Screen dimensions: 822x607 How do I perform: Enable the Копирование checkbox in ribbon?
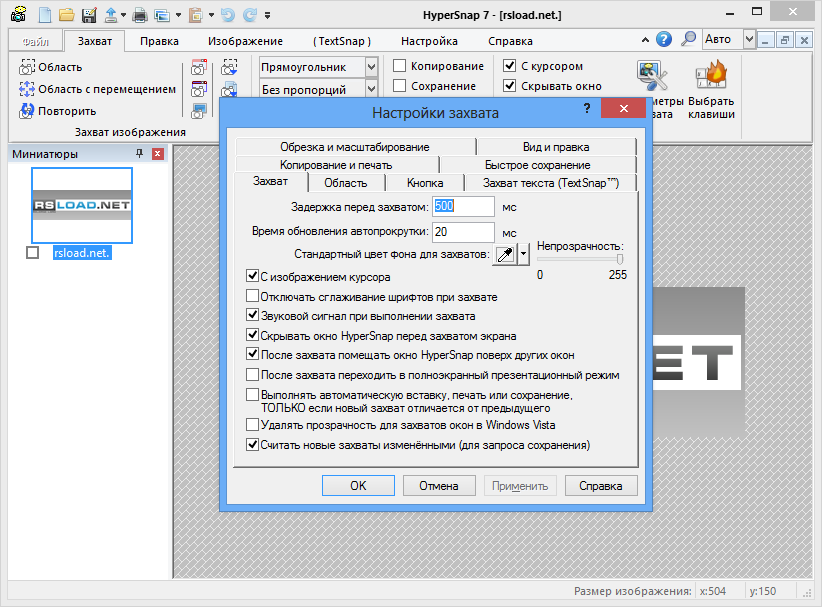(399, 66)
